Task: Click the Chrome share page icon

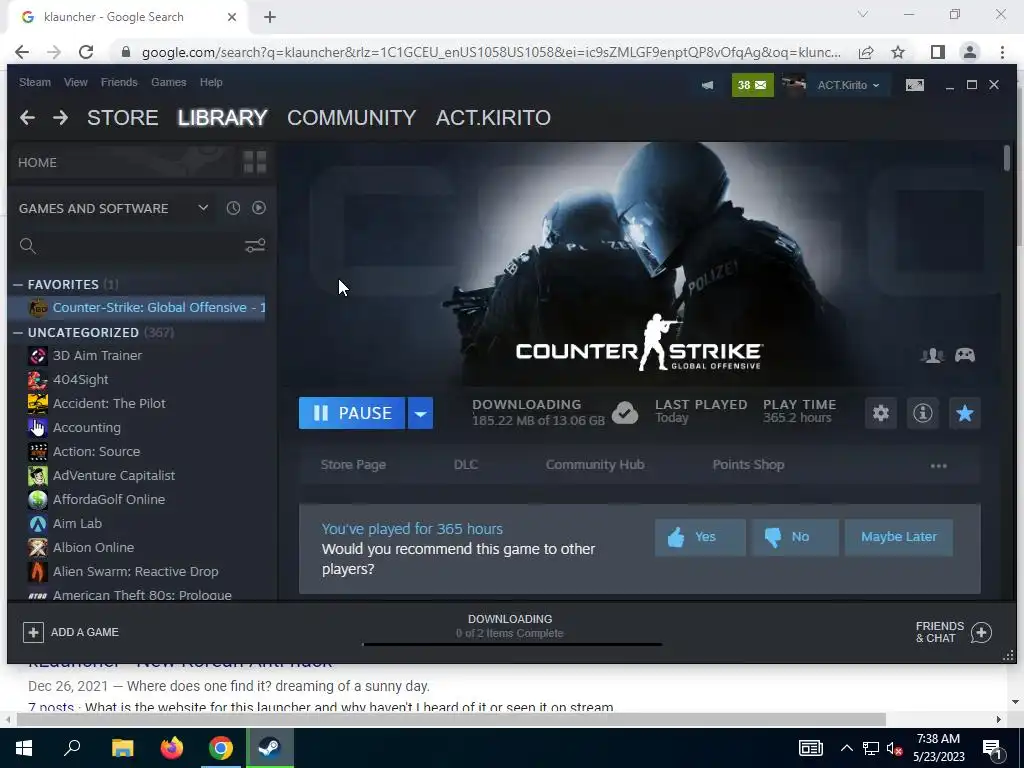Action: [x=866, y=52]
